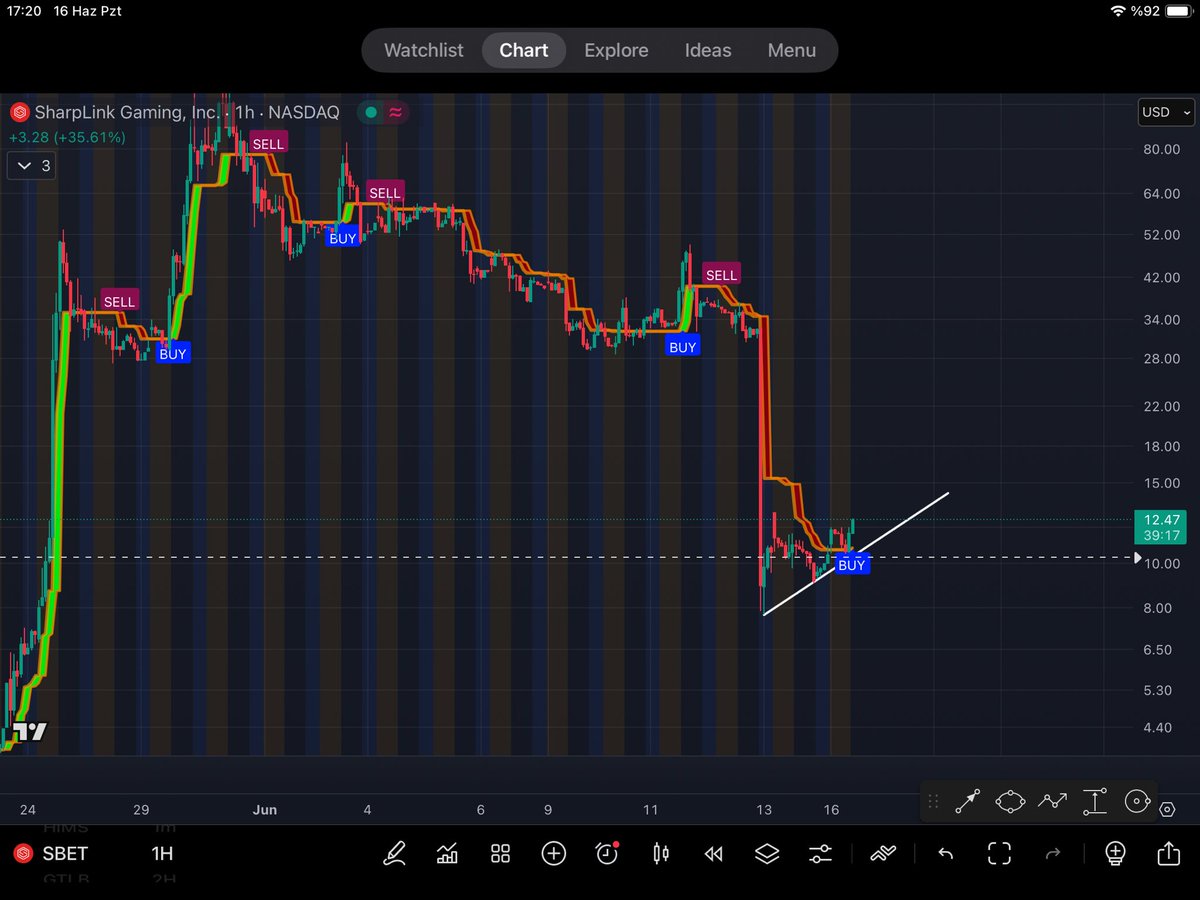The image size is (1200, 900).
Task: Select the Chart tab
Action: [524, 50]
